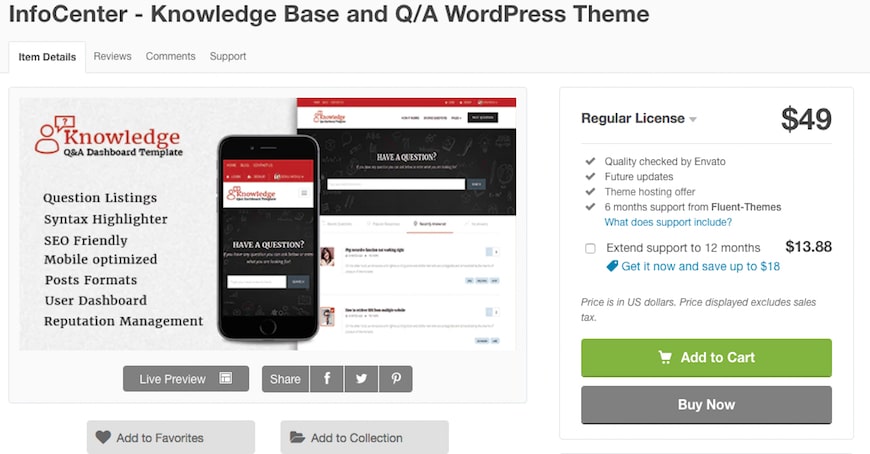Image resolution: width=870 pixels, height=454 pixels.
Task: Click 'Get it now and save up to $18'
Action: [x=700, y=266]
